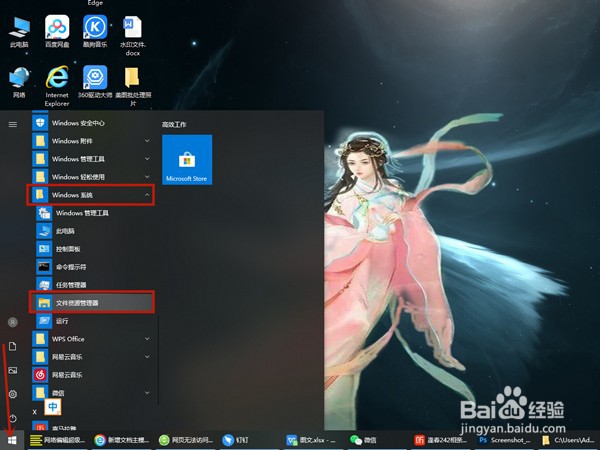The image size is (600, 450).
Task: Switch to 微信 on taskbar
Action: point(379,440)
